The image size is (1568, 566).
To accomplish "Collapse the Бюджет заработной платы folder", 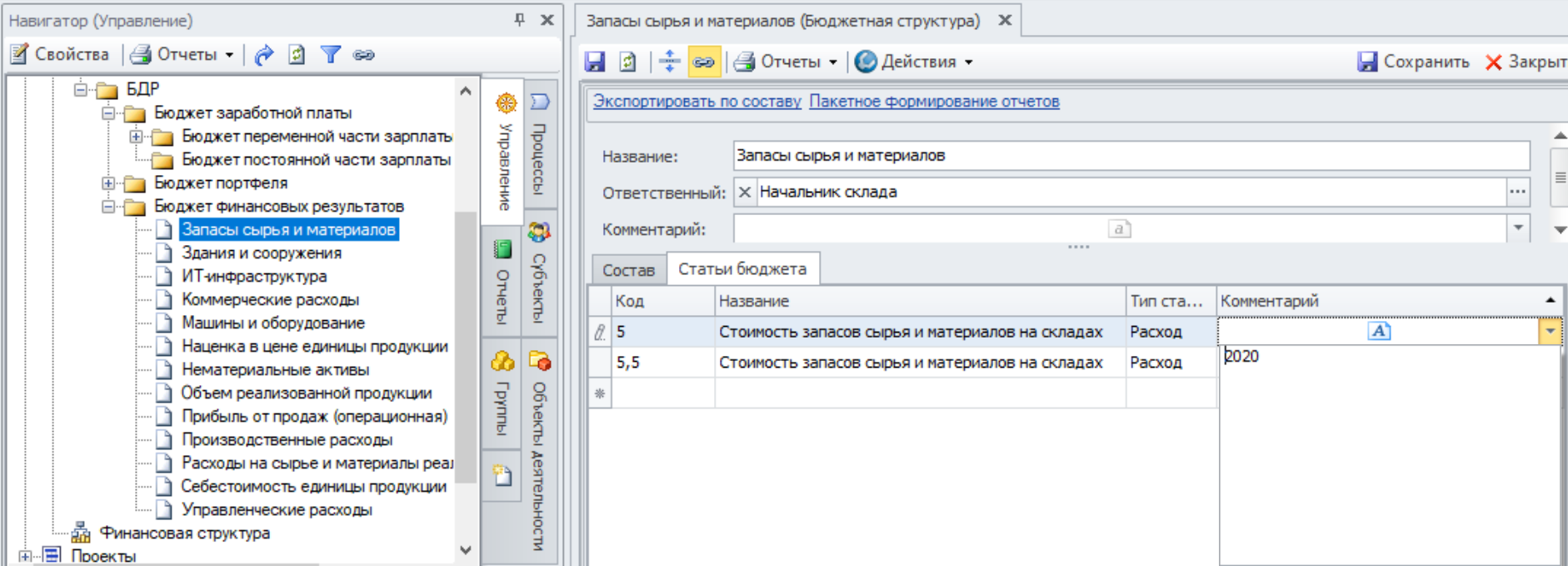I will click(108, 113).
